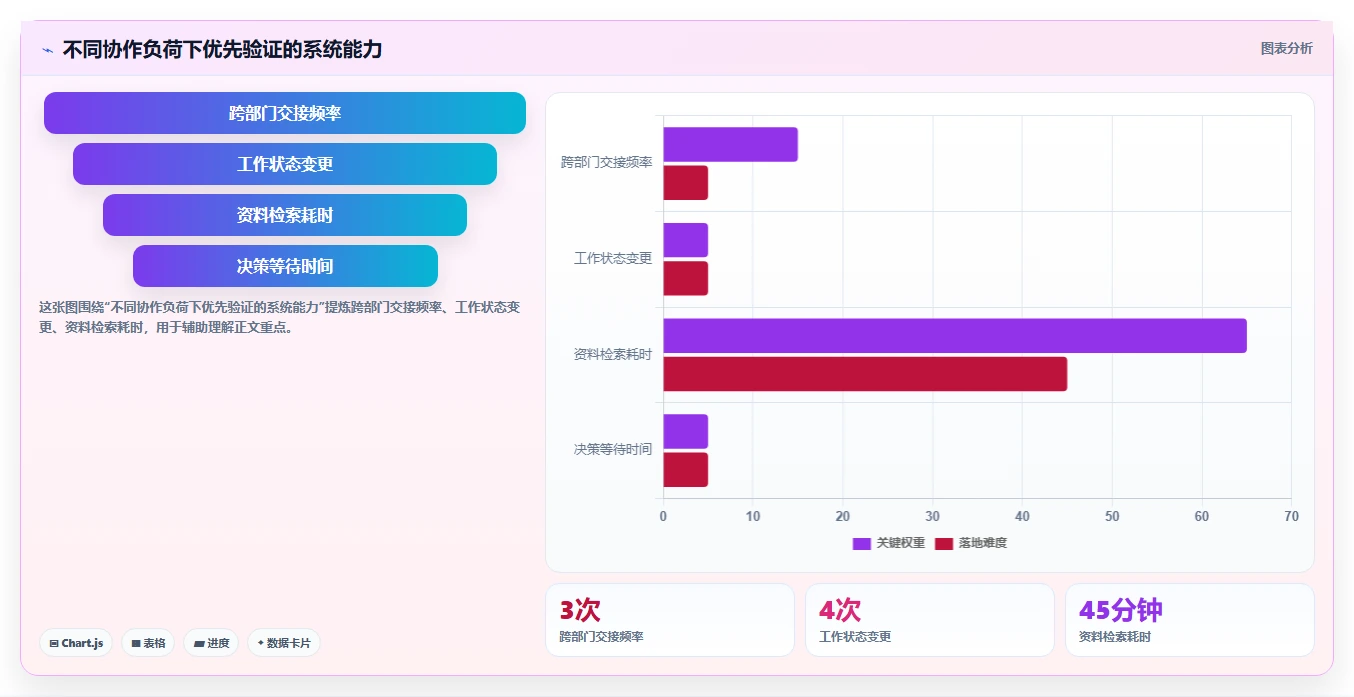The image size is (1354, 697).
Task: Click the 表格 tag chip
Action: tap(148, 643)
